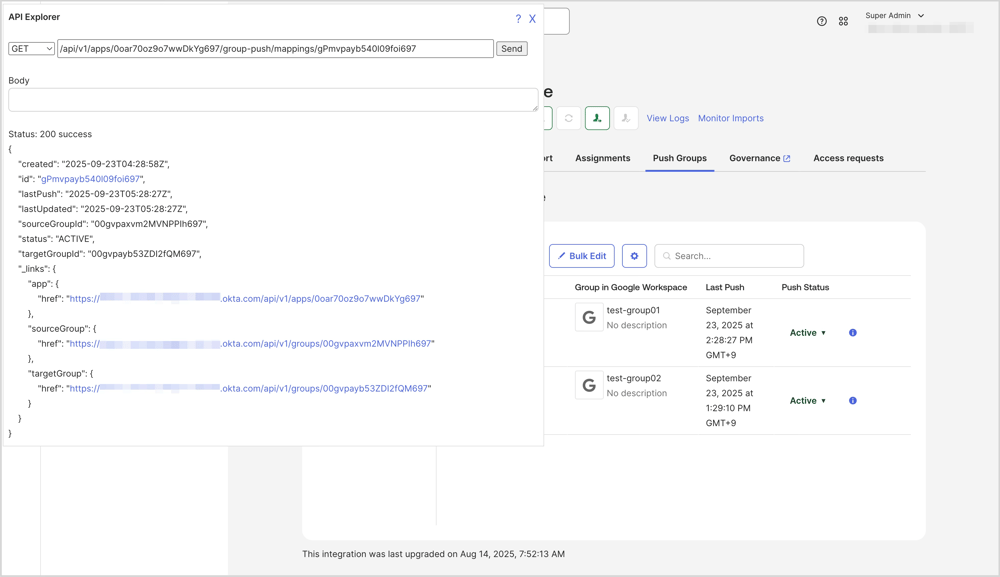Open the API Explorer help question mark

point(518,18)
